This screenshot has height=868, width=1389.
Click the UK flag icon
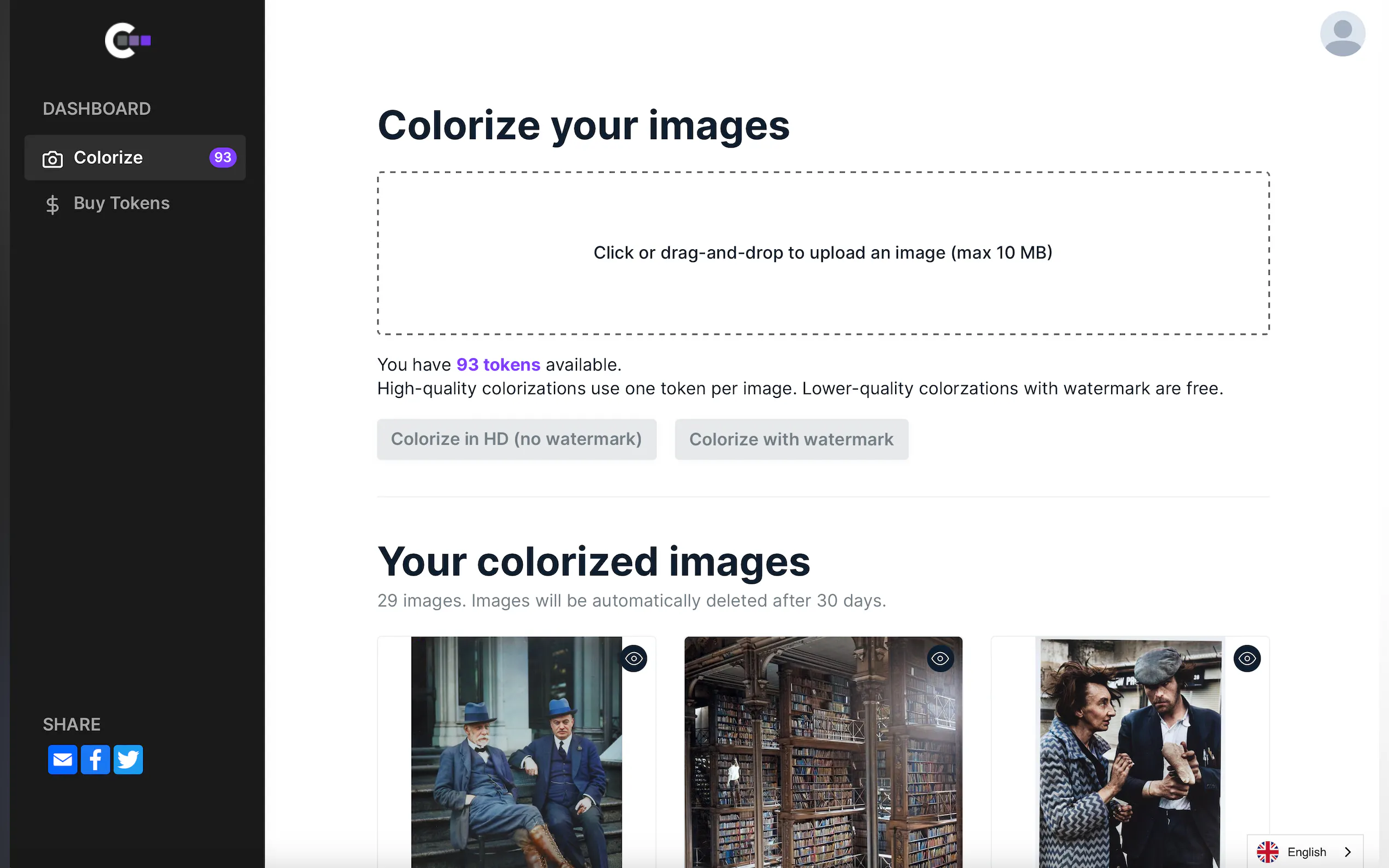tap(1267, 852)
